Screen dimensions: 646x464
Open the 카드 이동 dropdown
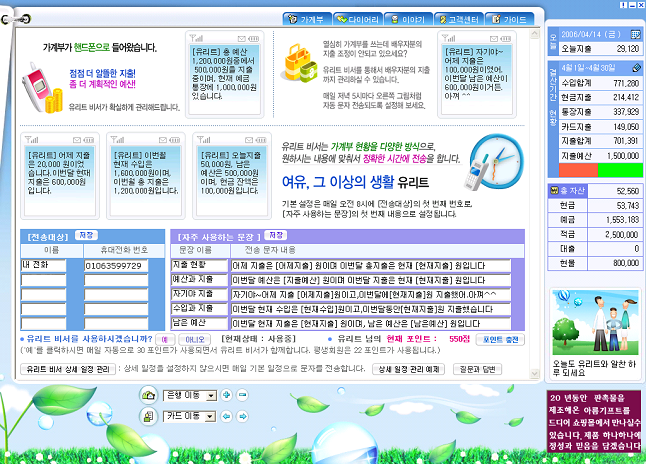click(190, 416)
